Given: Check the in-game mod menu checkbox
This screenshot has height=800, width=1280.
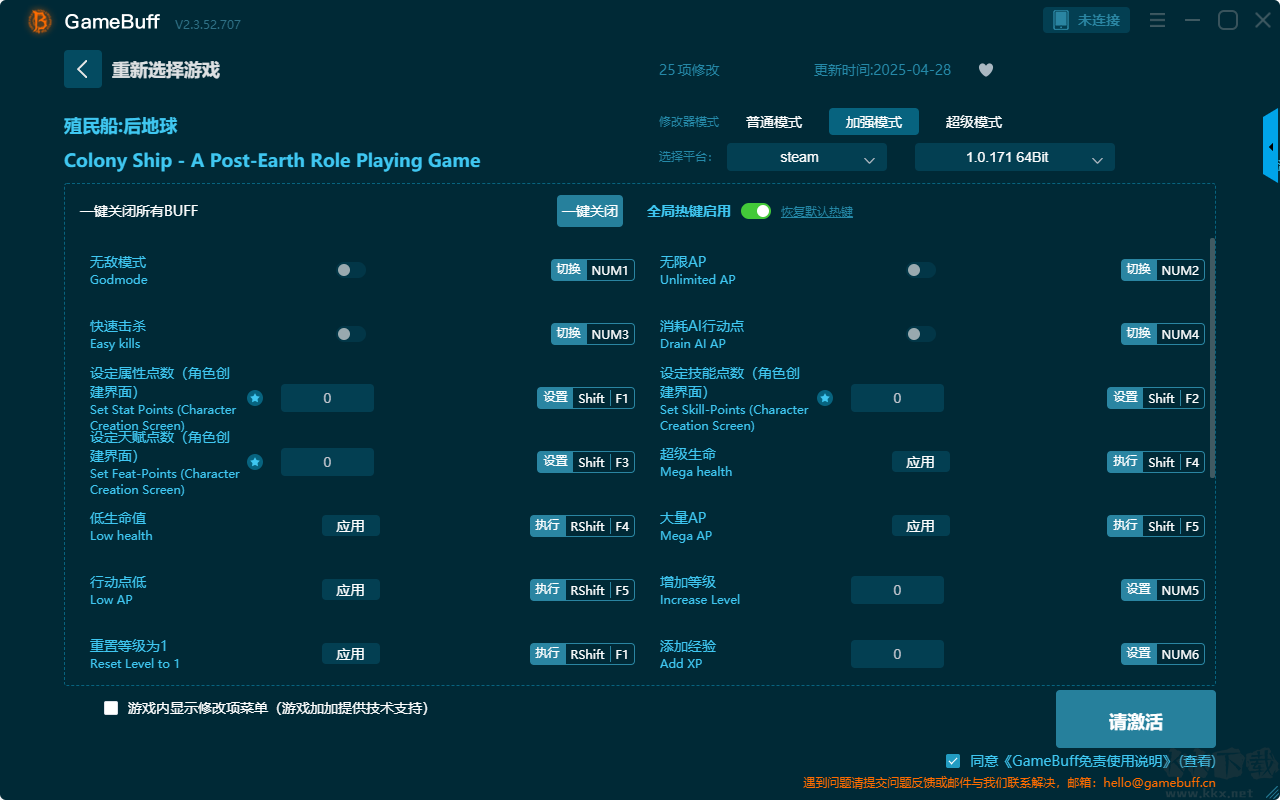Looking at the screenshot, I should (x=111, y=708).
